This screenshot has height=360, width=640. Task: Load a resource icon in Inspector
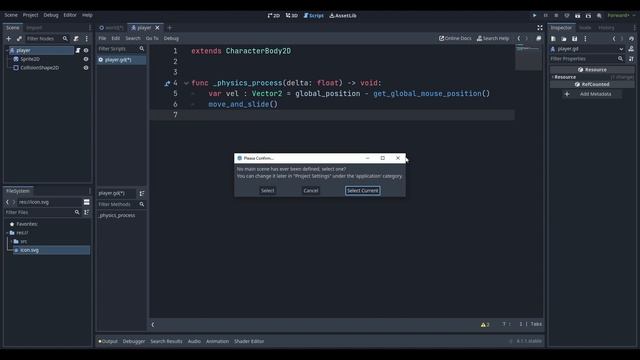(x=564, y=39)
